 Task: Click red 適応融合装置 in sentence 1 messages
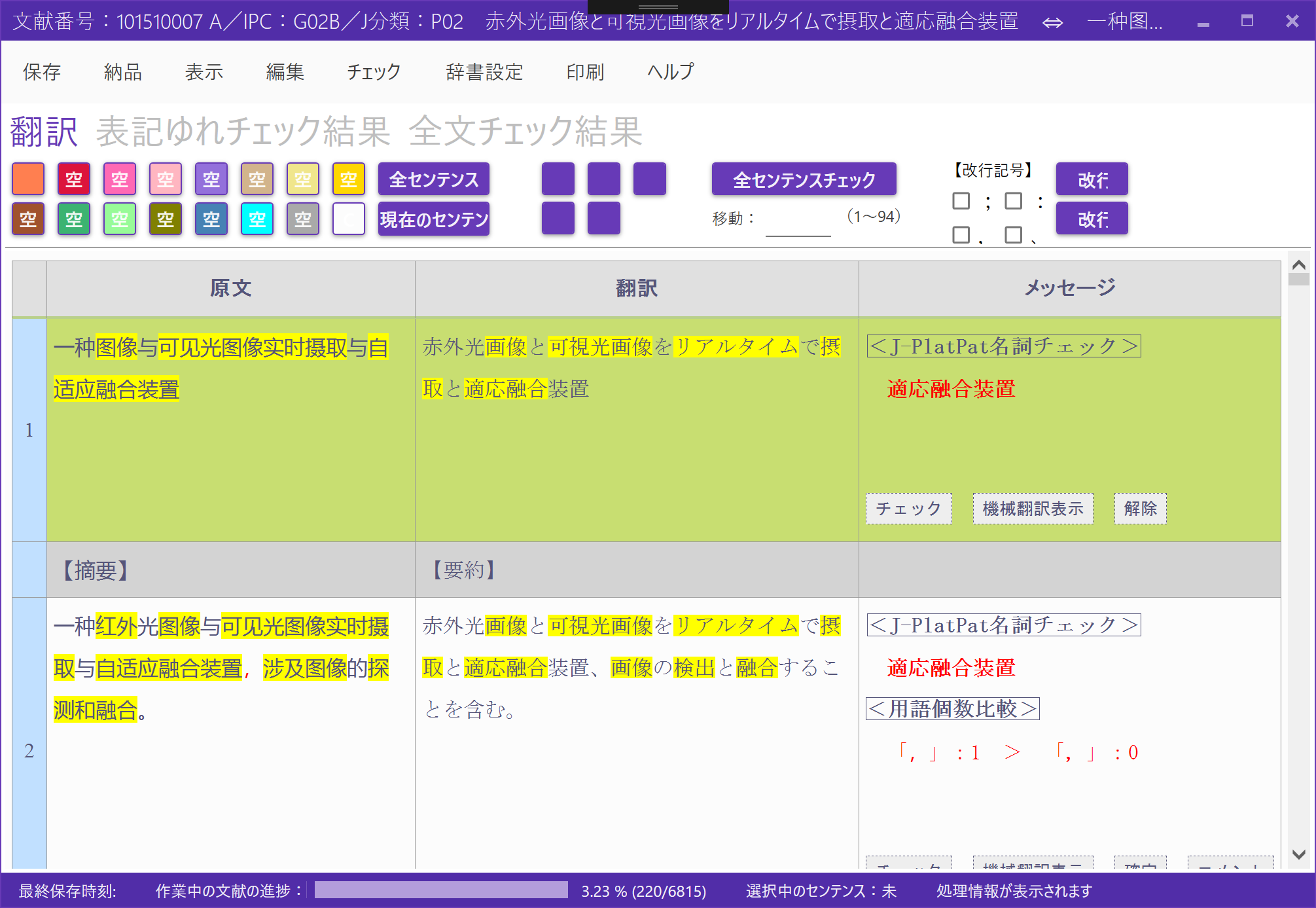pyautogui.click(x=951, y=390)
